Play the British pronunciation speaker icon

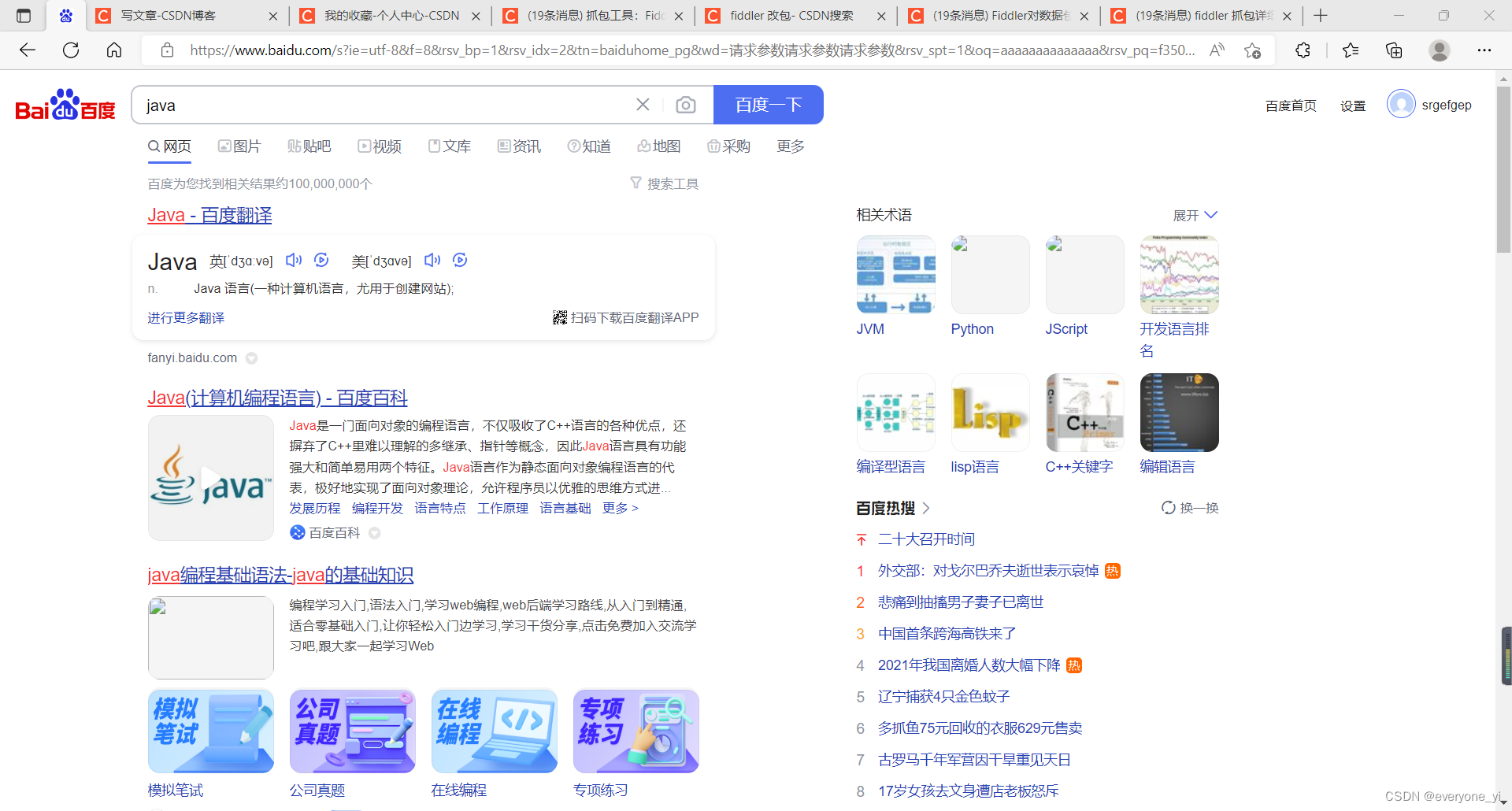pyautogui.click(x=294, y=260)
